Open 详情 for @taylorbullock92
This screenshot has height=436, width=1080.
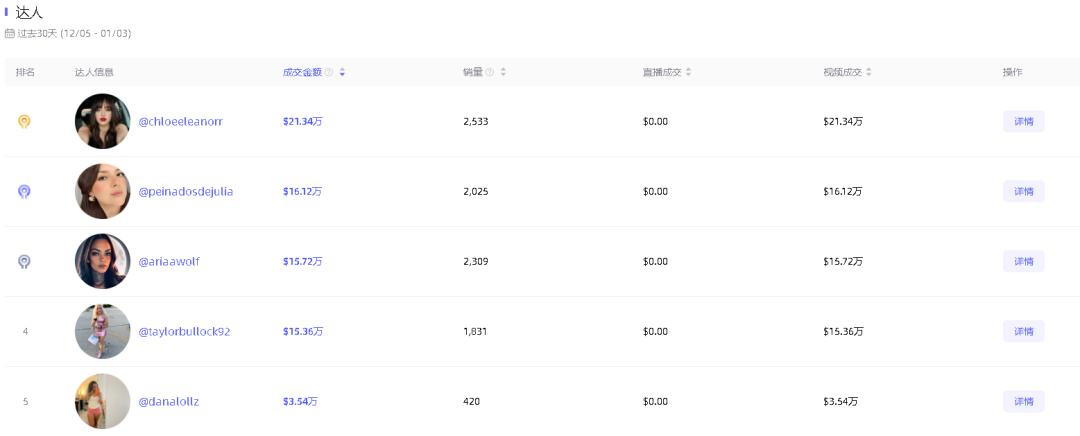(x=1023, y=331)
